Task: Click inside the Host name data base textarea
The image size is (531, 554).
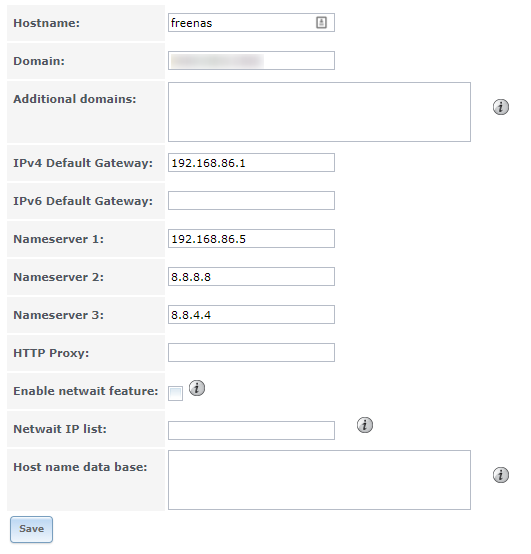Action: (319, 480)
